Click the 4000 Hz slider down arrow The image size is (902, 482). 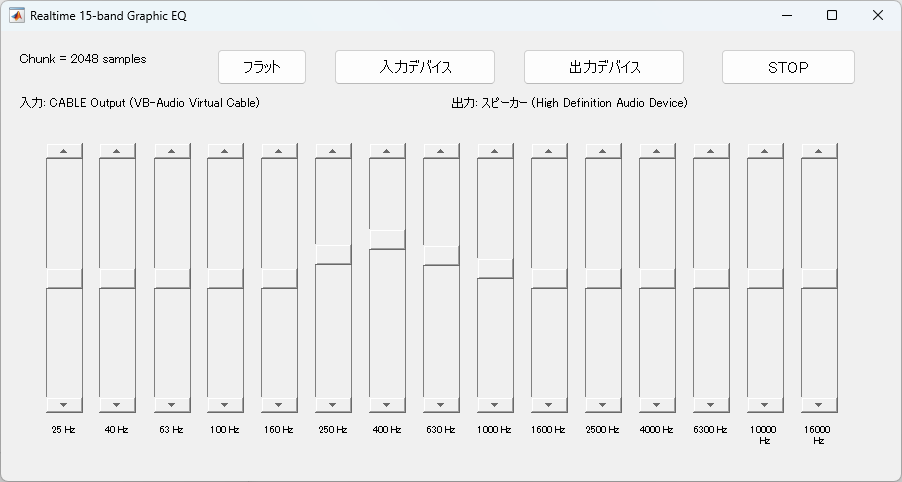tap(657, 405)
